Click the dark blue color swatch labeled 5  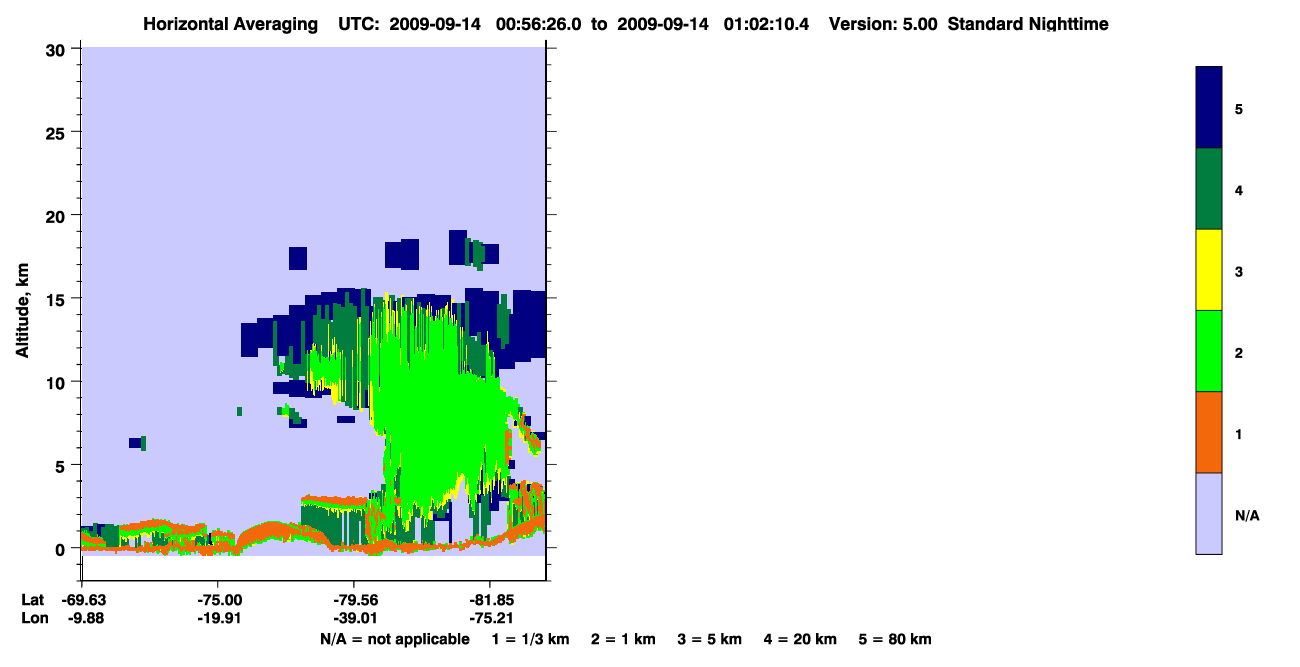pos(1208,108)
